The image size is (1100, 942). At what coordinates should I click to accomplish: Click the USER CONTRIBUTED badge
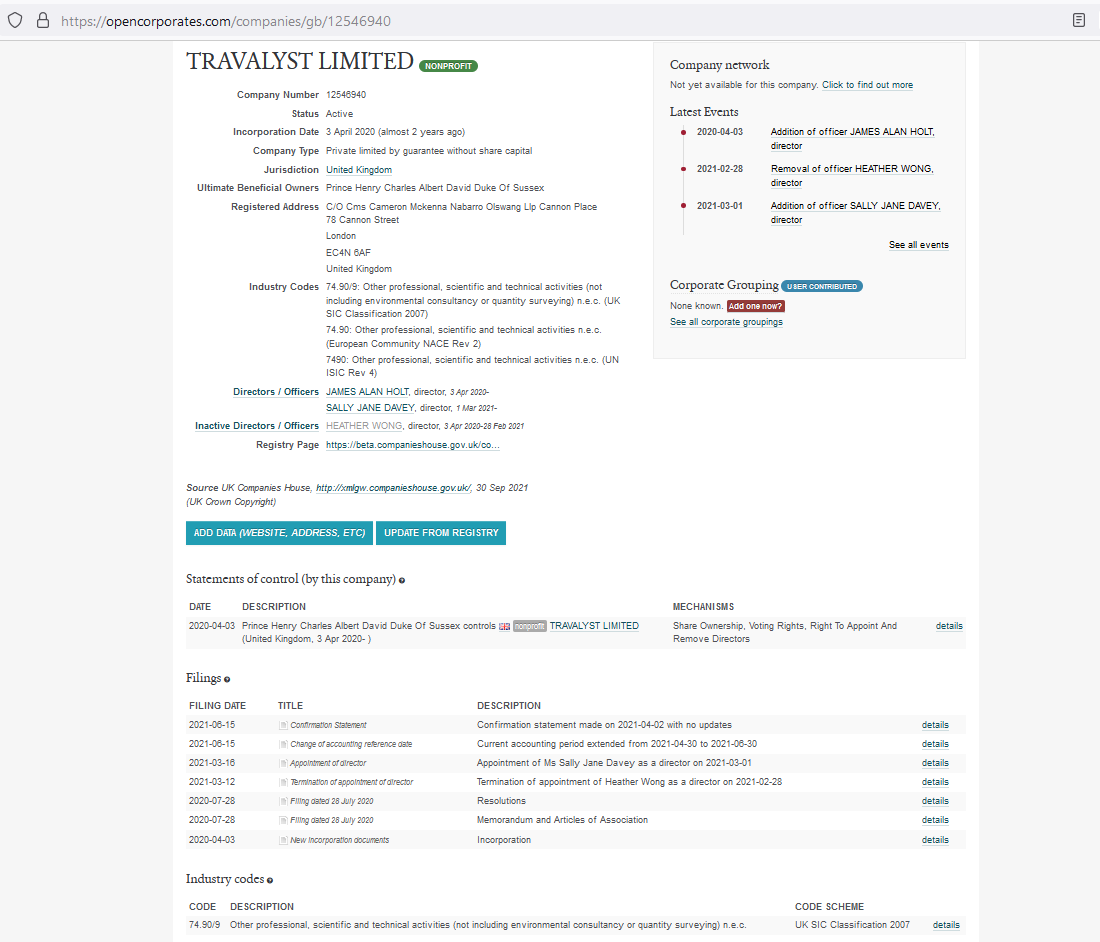pos(821,286)
